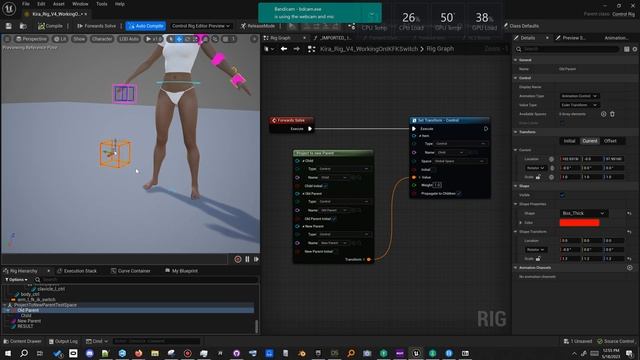Navigate forward in the Rig Graph
640x360 pixels.
(296, 49)
